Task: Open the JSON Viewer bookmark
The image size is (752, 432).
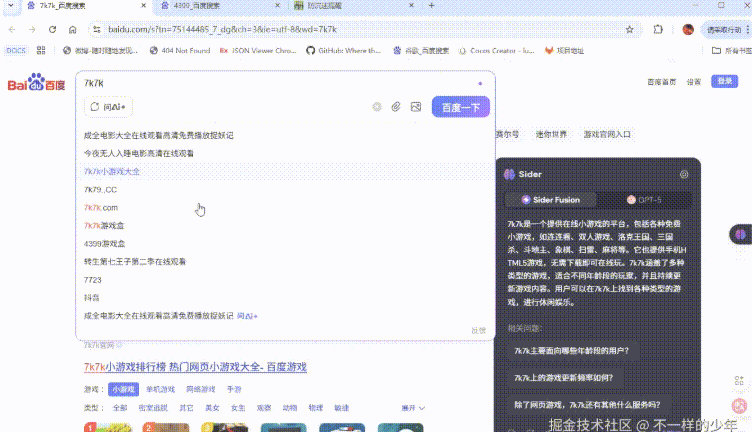Action: pos(258,50)
